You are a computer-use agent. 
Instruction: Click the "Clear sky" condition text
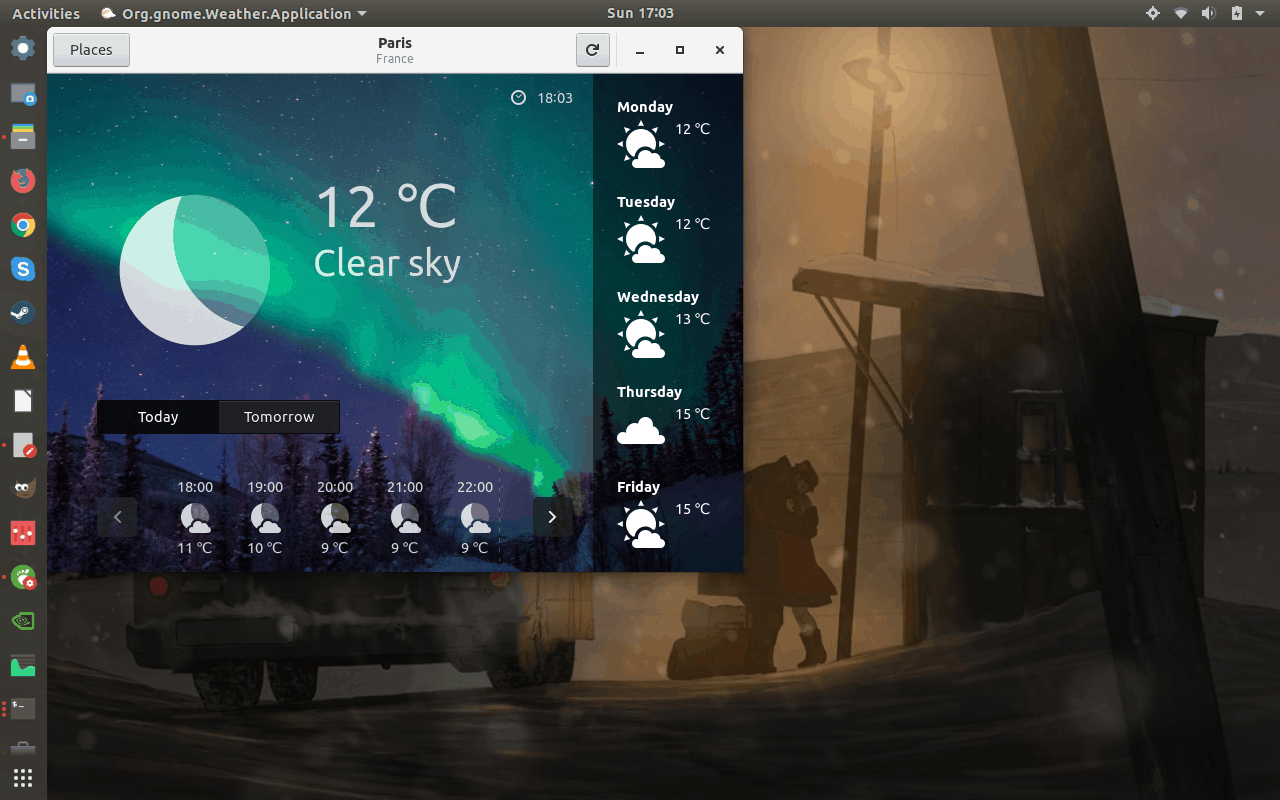click(x=387, y=263)
